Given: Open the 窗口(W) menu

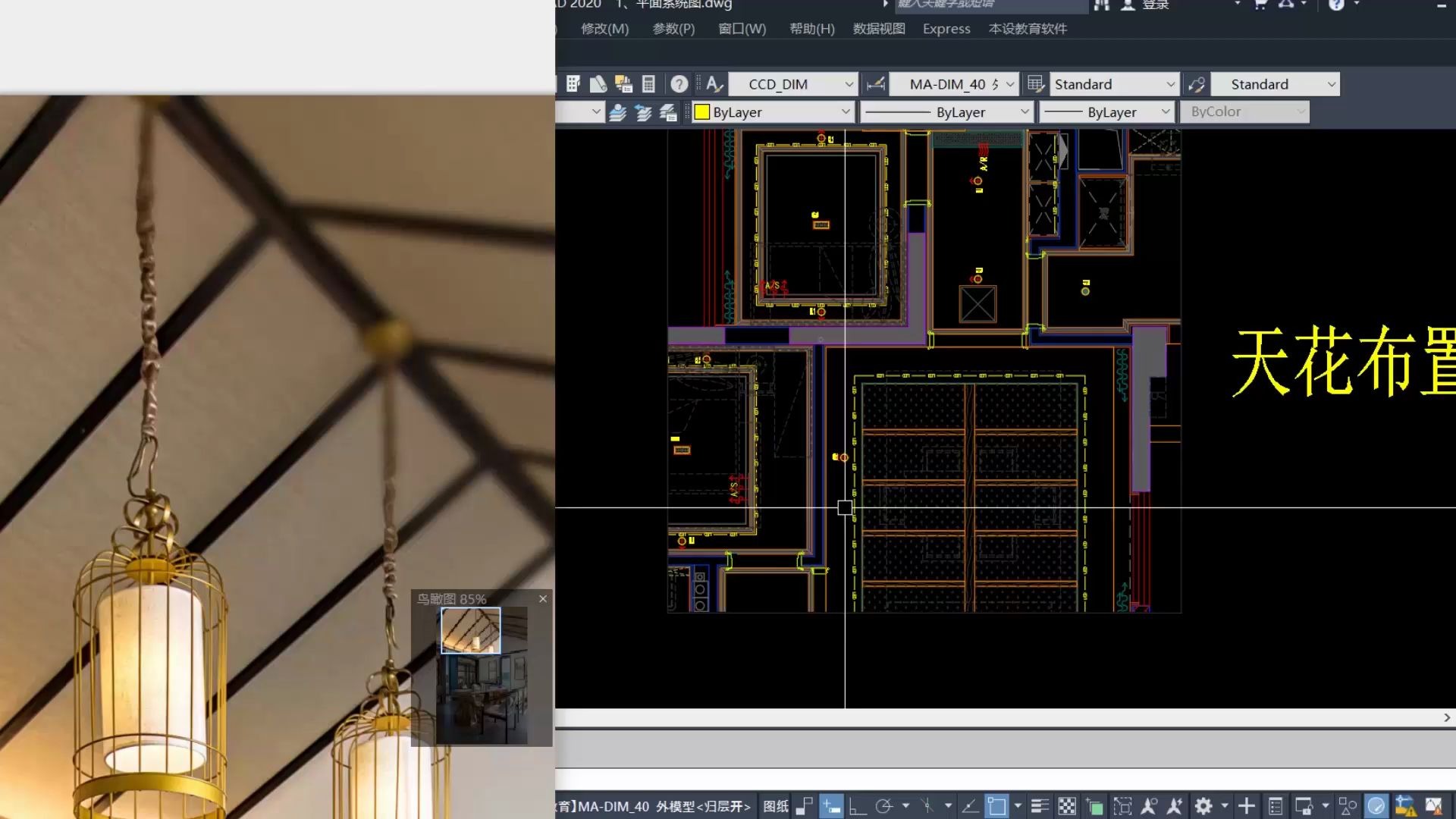Looking at the screenshot, I should coord(741,29).
